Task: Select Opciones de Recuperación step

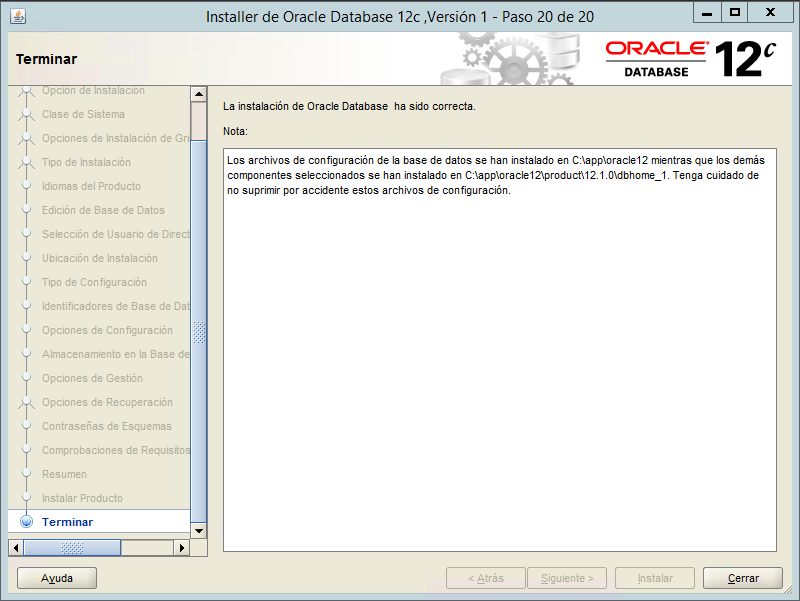Action: tap(107, 402)
